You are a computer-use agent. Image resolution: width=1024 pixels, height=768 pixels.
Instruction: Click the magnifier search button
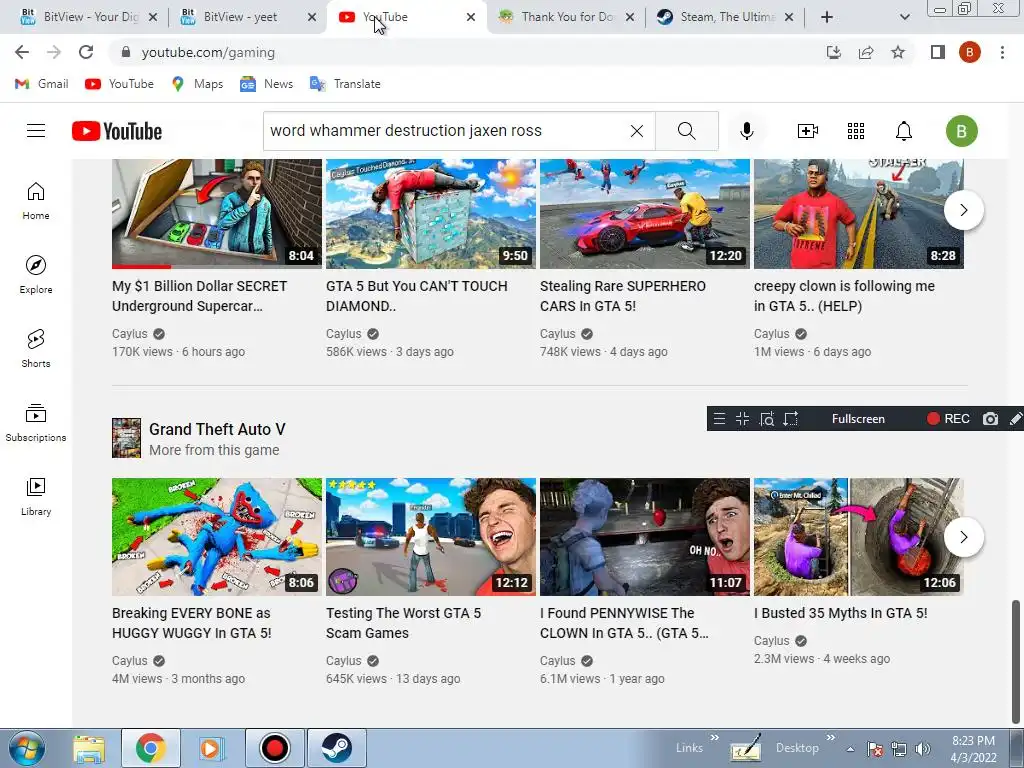click(686, 131)
